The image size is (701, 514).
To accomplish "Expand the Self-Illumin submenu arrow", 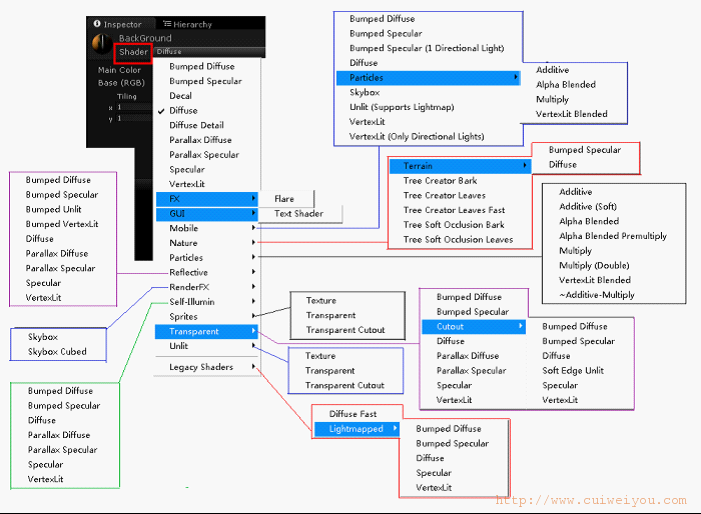I will 253,302.
